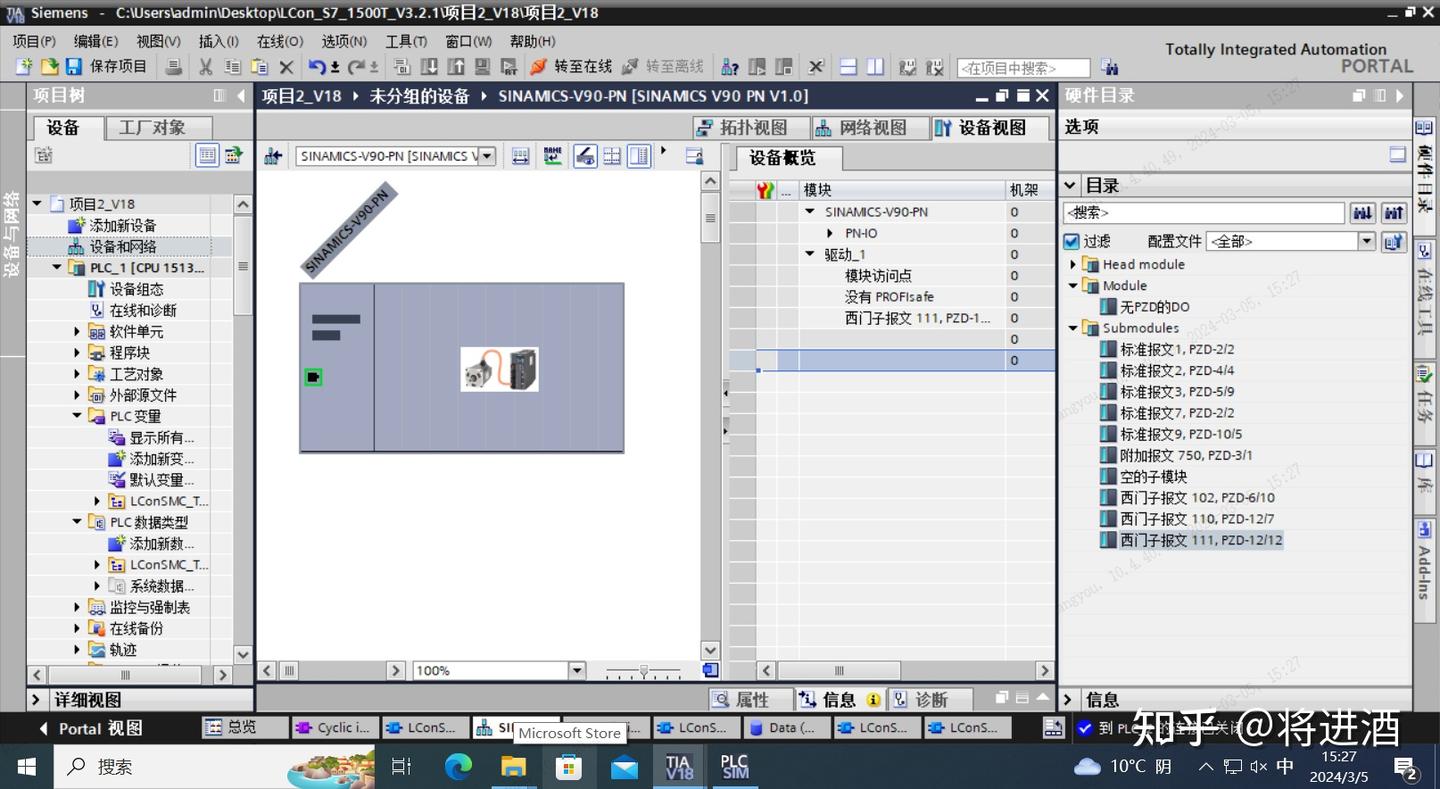Image resolution: width=1440 pixels, height=789 pixels.
Task: Click the servo drive image in device view
Action: coord(500,369)
